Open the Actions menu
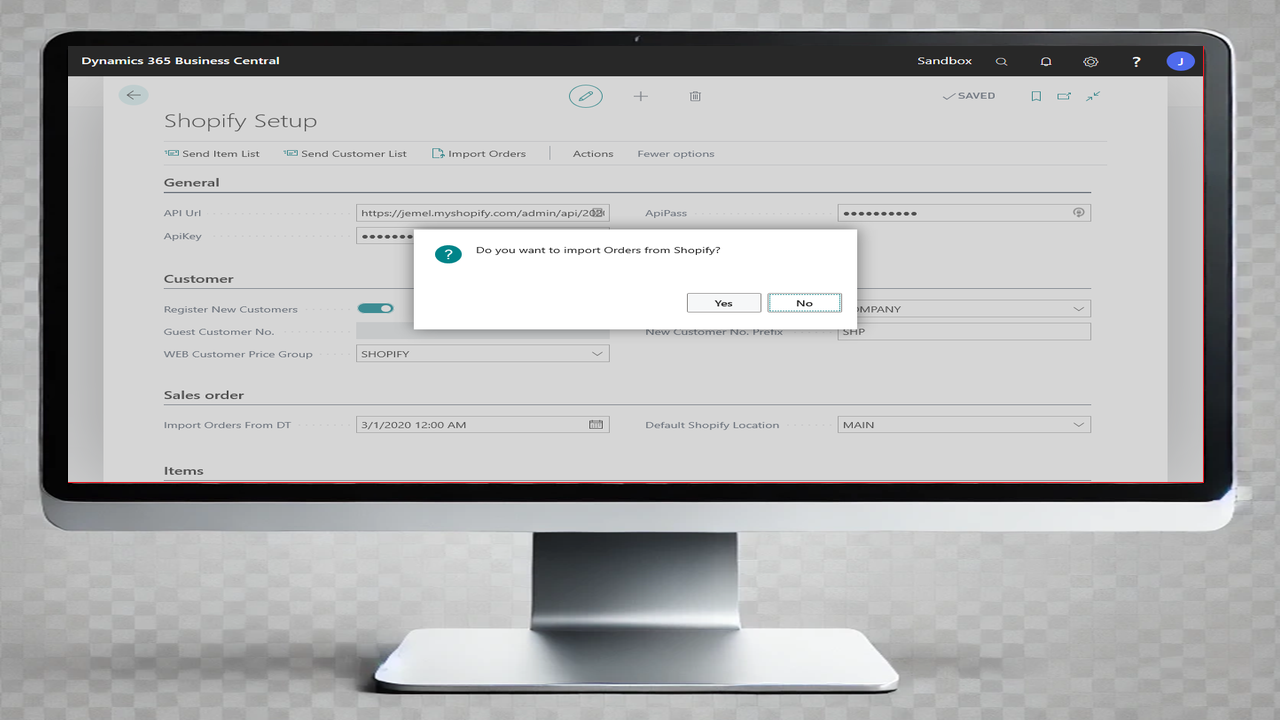The width and height of the screenshot is (1280, 720). pos(592,154)
